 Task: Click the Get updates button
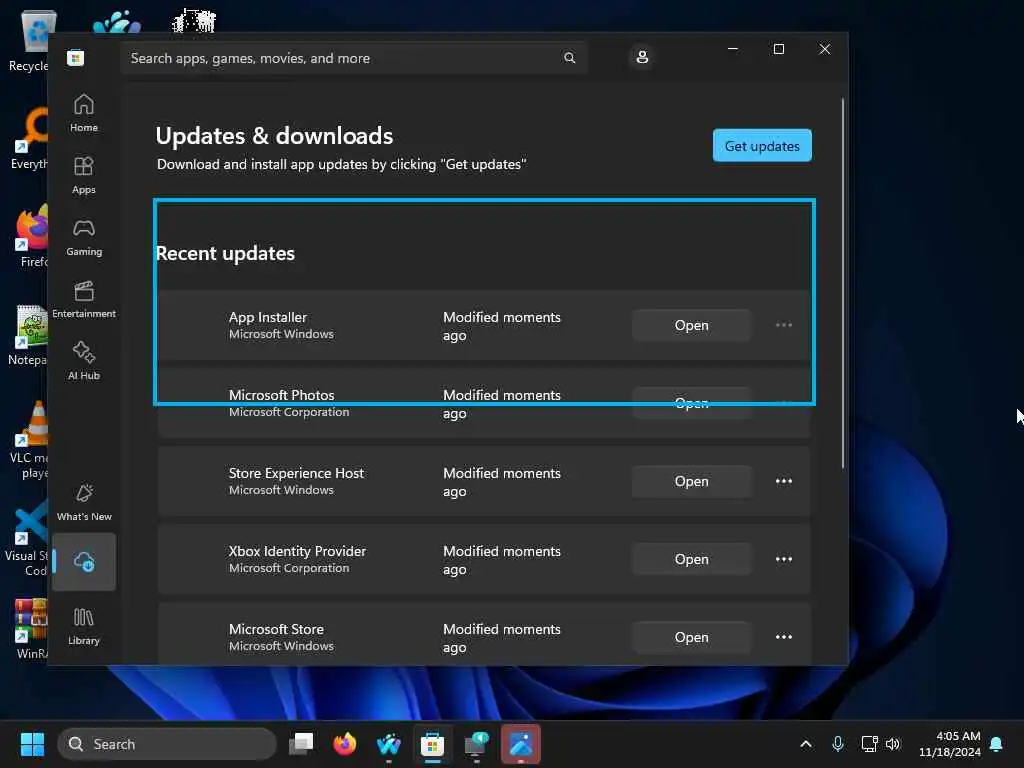pyautogui.click(x=762, y=146)
